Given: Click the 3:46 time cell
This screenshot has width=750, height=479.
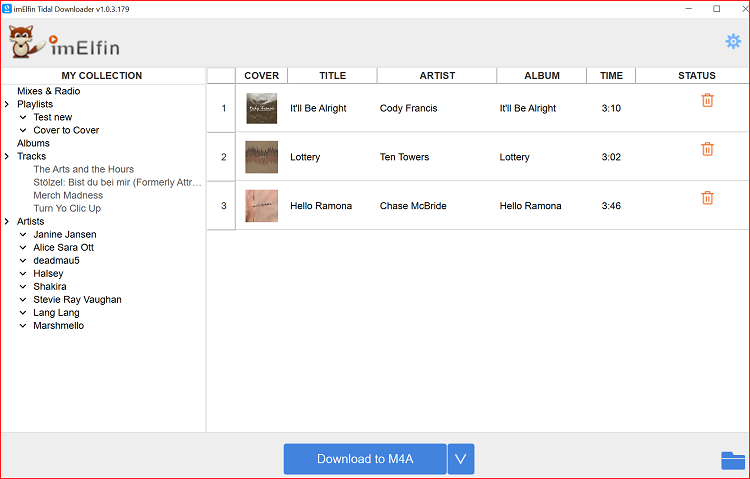Looking at the screenshot, I should click(611, 206).
